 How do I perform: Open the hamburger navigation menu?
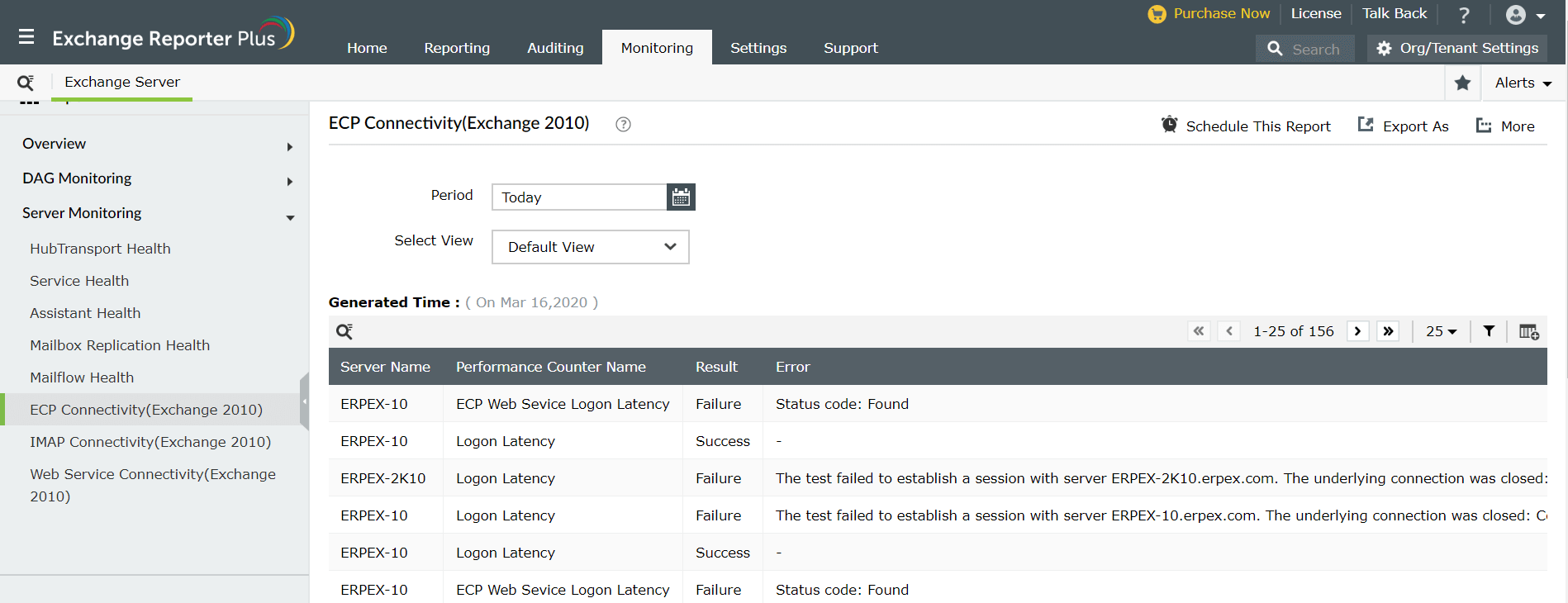(x=26, y=37)
